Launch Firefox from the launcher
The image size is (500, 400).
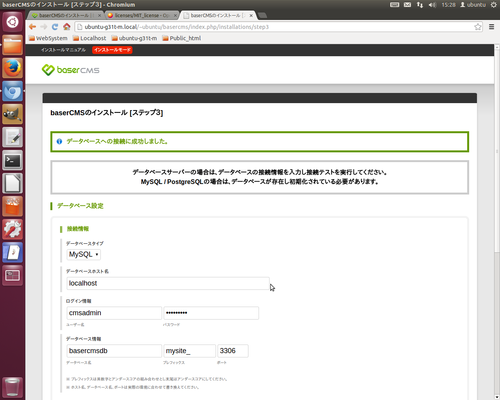click(13, 68)
